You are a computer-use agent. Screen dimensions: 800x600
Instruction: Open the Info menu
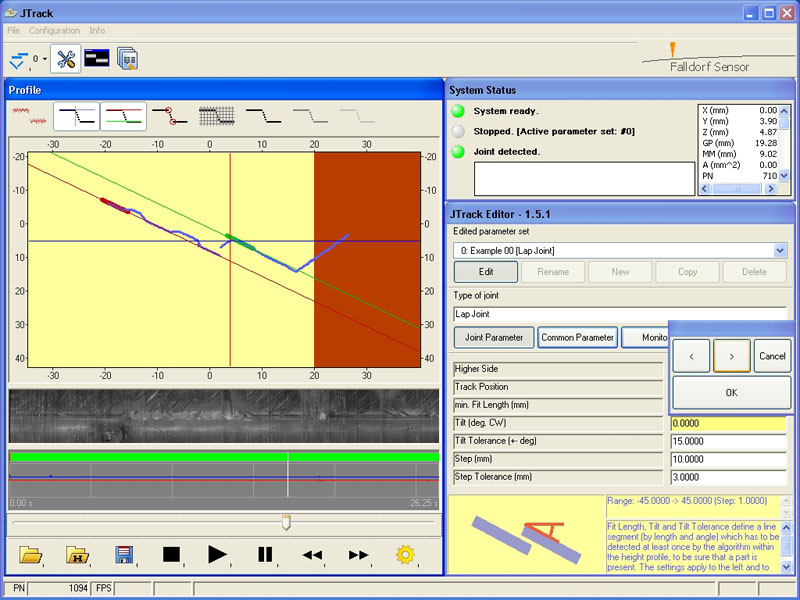coord(97,31)
